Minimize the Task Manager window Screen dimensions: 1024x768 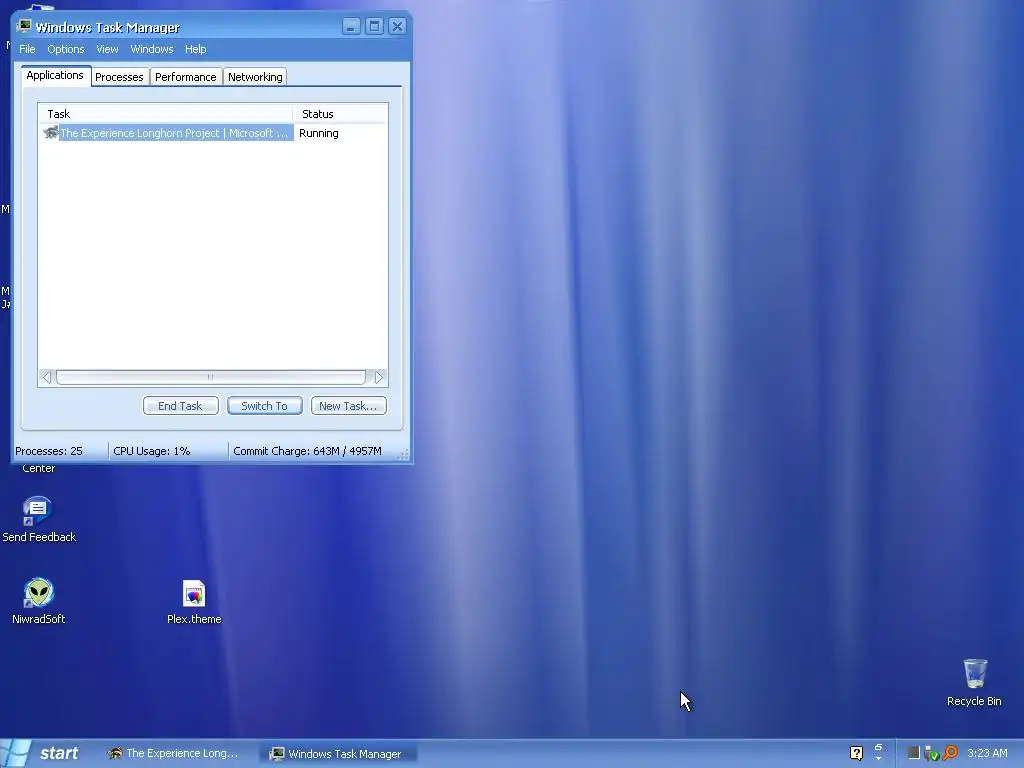tap(351, 26)
